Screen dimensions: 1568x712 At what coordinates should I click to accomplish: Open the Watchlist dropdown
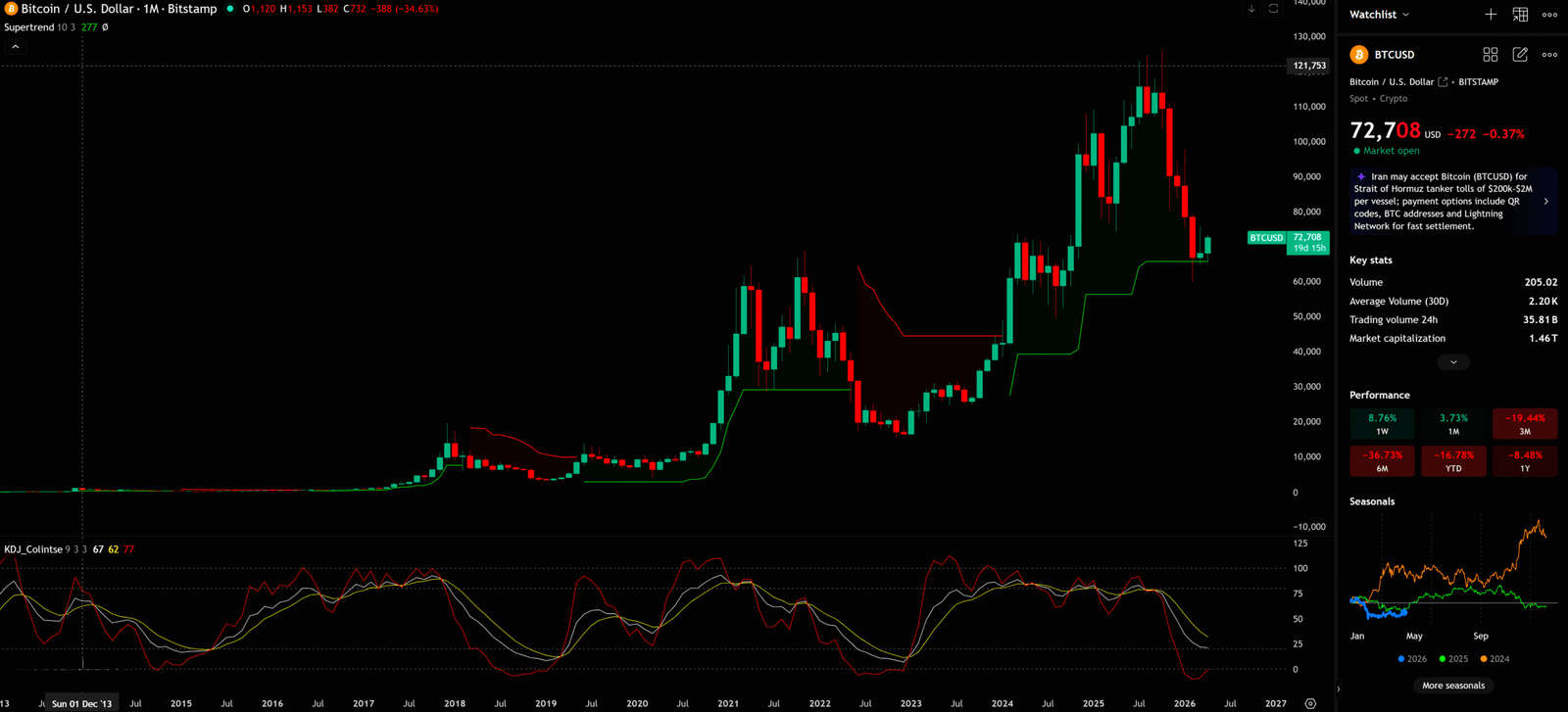click(x=1379, y=15)
